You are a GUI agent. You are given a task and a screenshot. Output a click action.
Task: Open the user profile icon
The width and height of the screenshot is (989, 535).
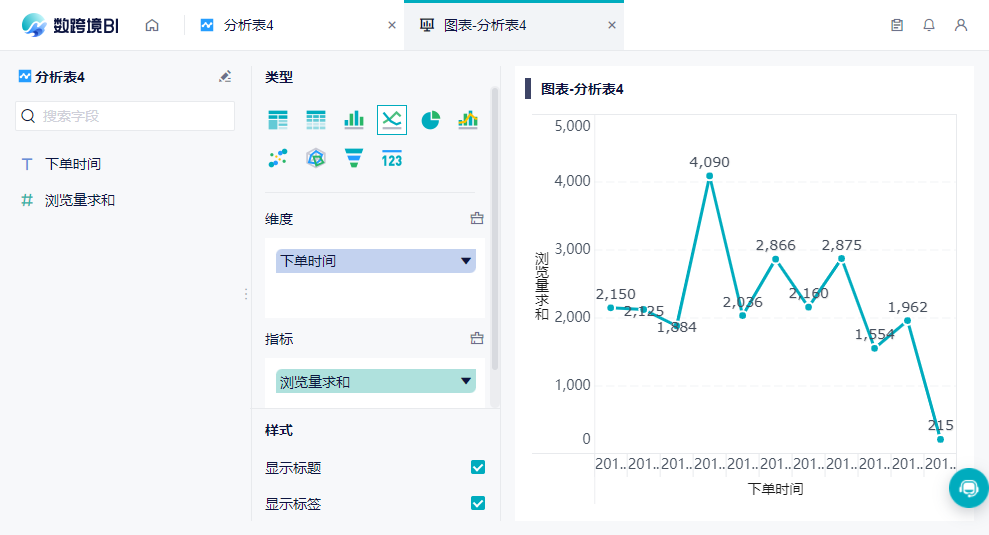(961, 25)
